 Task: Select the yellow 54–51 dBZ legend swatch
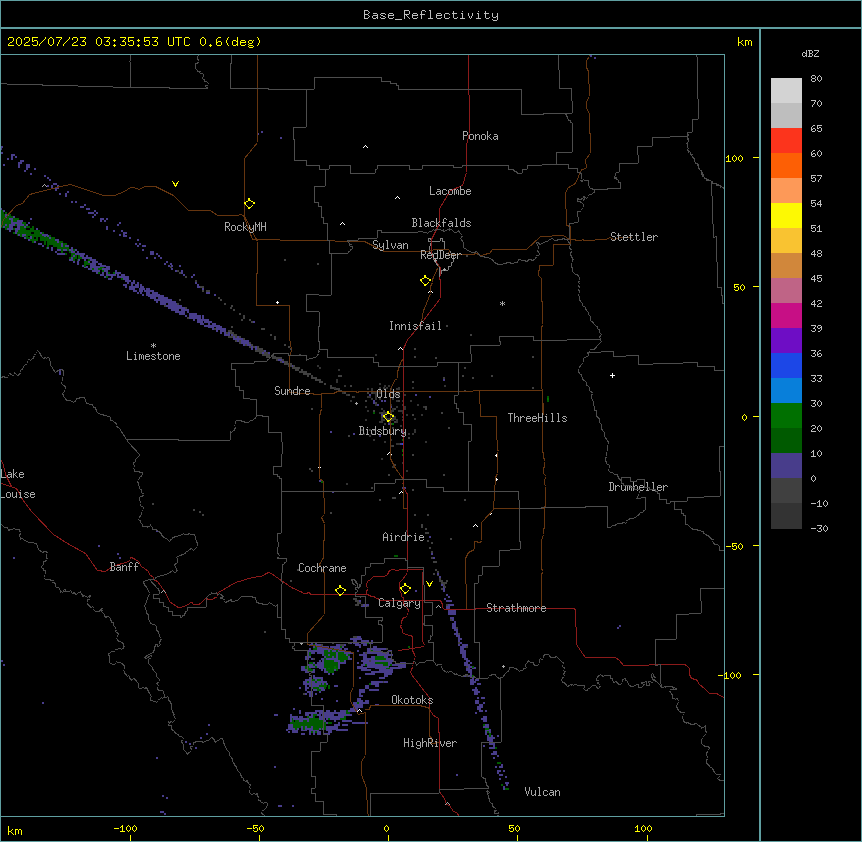click(786, 215)
